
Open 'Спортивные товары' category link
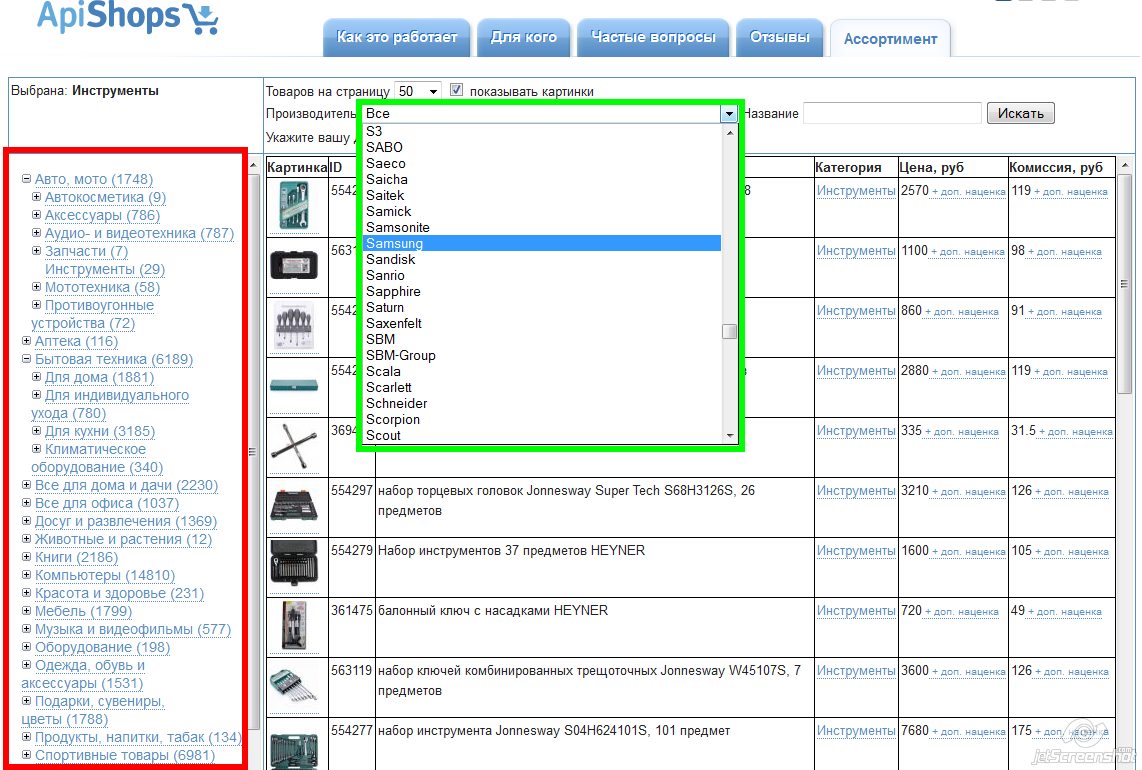(x=124, y=755)
